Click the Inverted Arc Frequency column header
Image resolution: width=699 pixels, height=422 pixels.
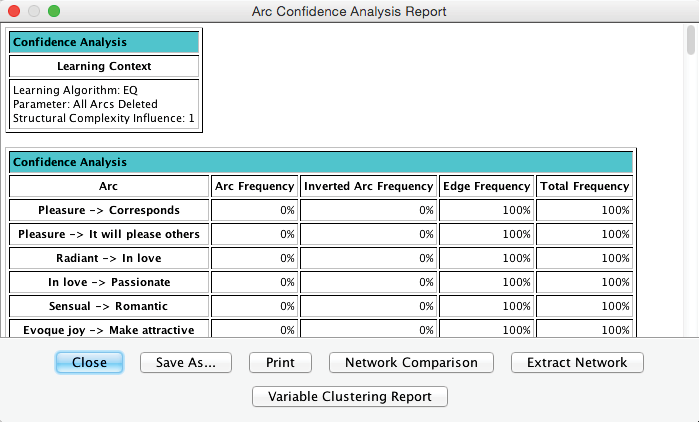(368, 186)
